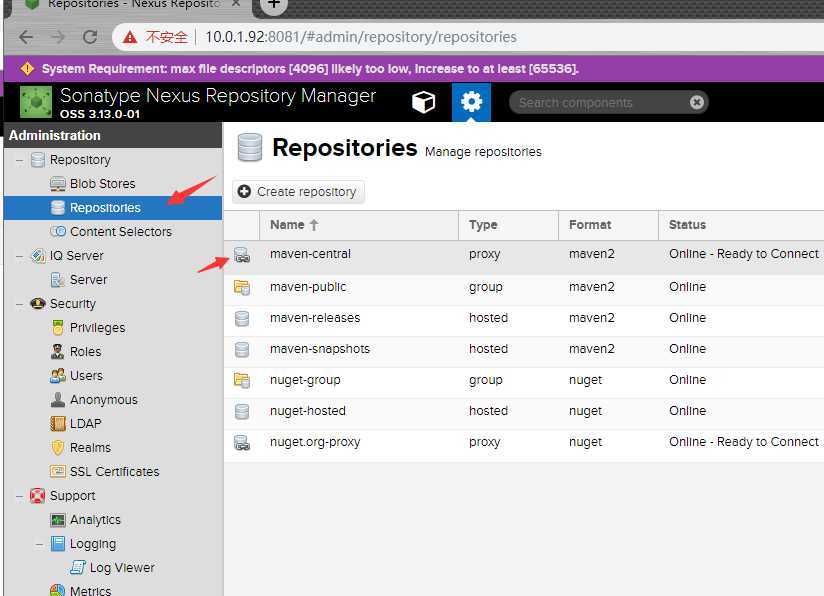Click the system requirement warning banner
This screenshot has width=824, height=596.
(414, 69)
